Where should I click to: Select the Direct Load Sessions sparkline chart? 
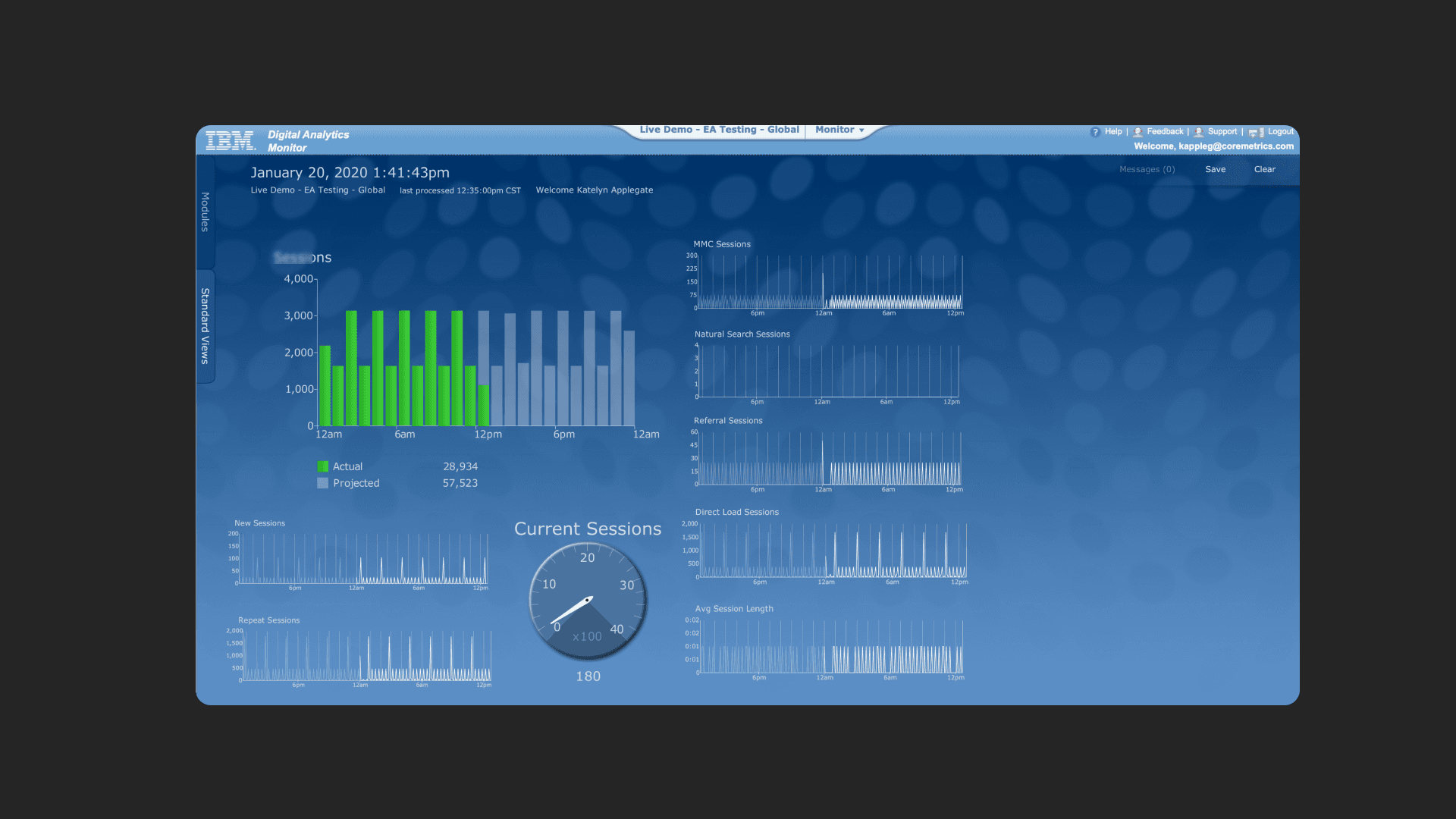[833, 551]
